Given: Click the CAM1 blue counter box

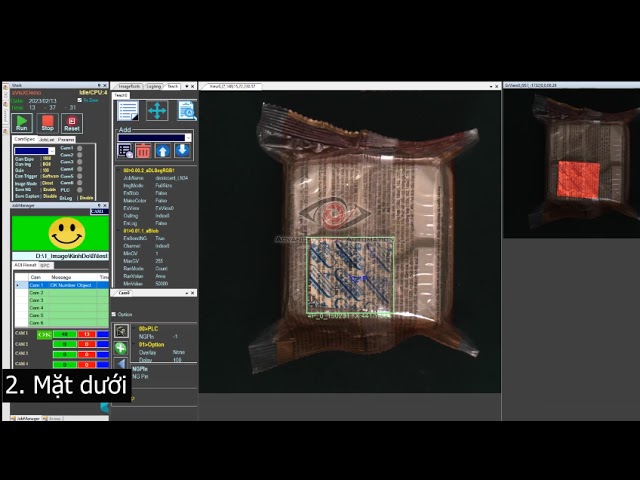Looking at the screenshot, I should (103, 334).
